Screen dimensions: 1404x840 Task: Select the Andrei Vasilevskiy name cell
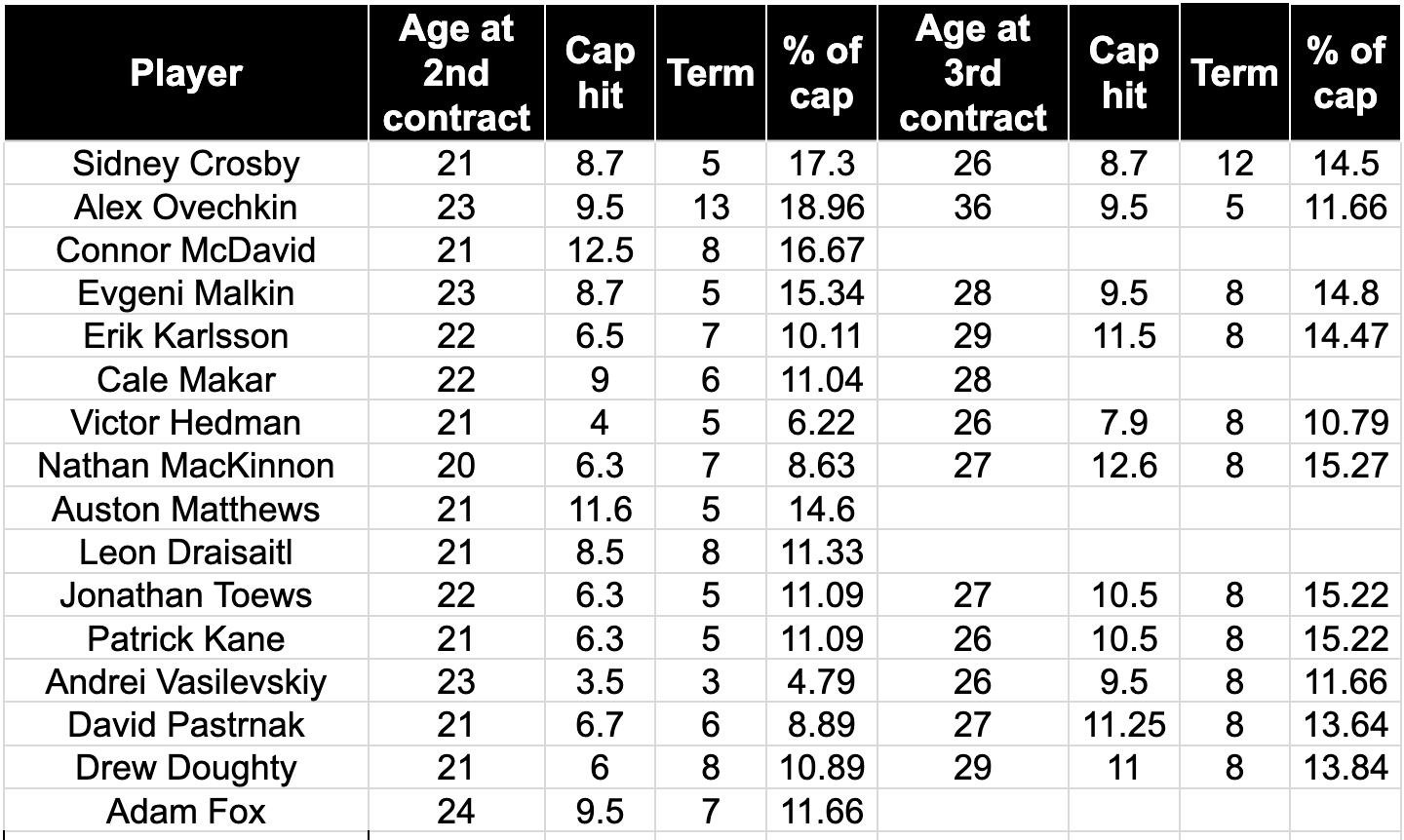(x=185, y=681)
